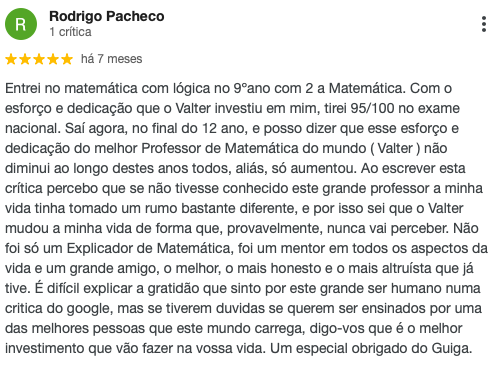
Task: Click the phrase "Explicador de Matemática"
Action: click(150, 248)
